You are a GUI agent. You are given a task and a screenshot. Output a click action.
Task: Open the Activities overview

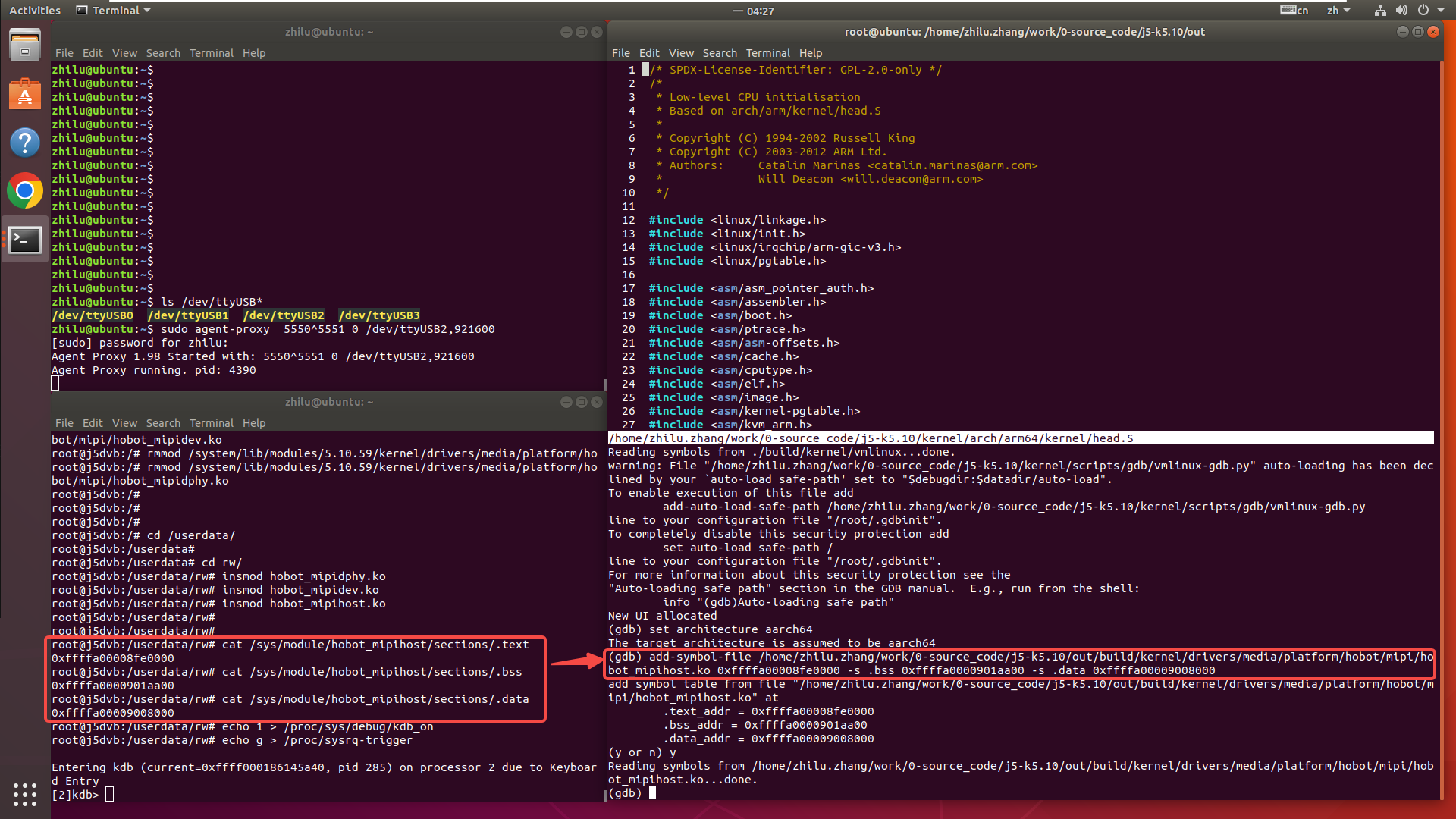pos(35,11)
